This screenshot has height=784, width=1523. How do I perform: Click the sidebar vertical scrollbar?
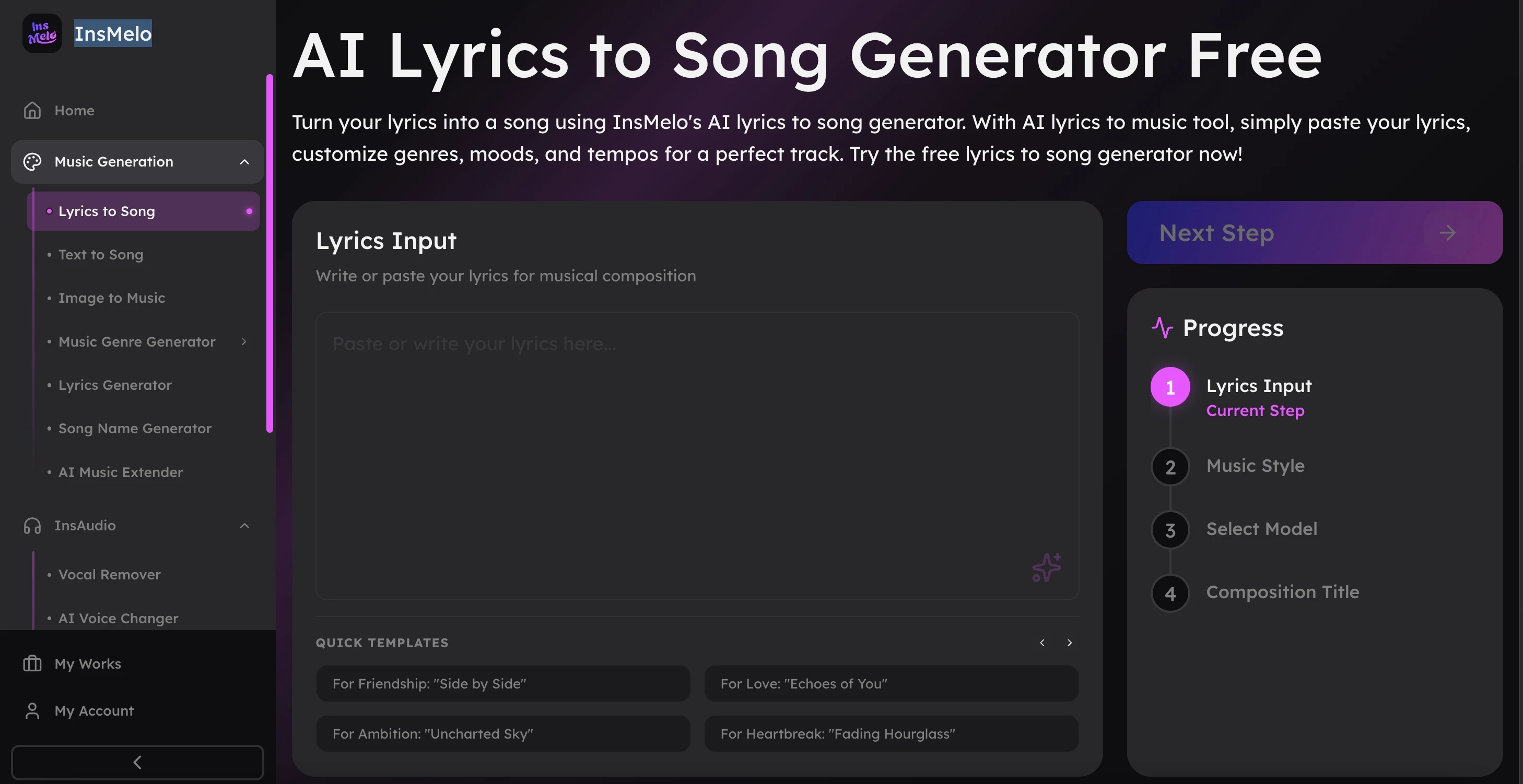coord(270,254)
